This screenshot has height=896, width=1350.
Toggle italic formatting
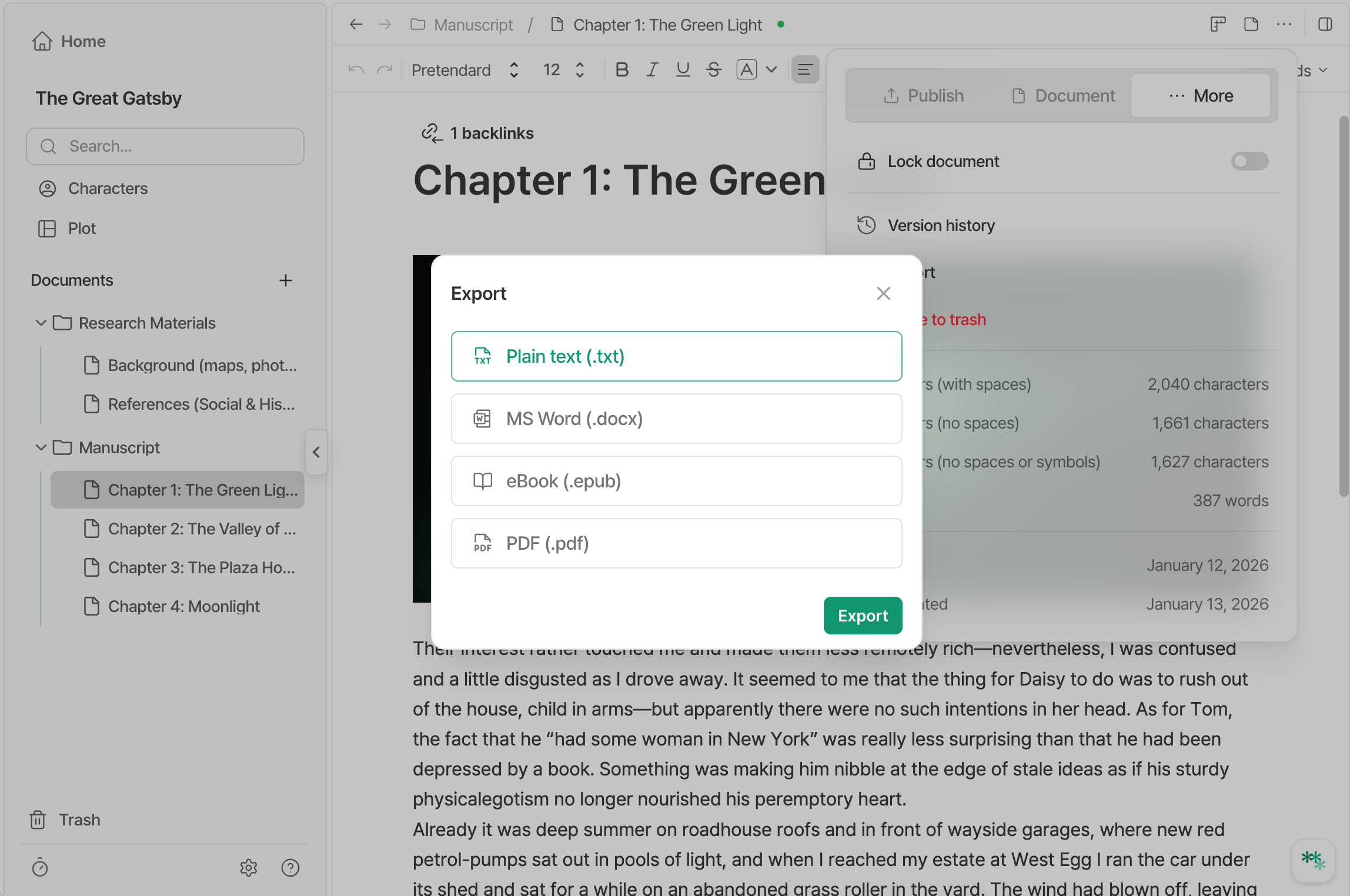click(652, 70)
